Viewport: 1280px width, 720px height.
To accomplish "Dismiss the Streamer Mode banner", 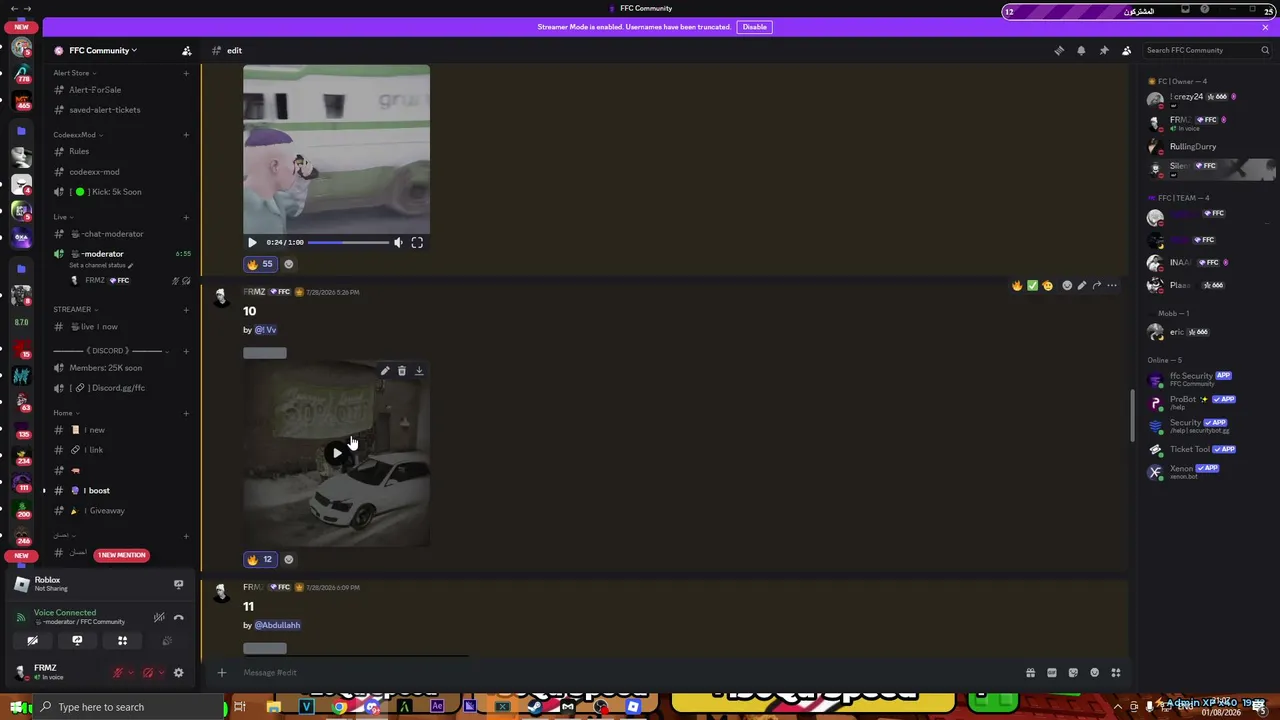I will click(1265, 27).
